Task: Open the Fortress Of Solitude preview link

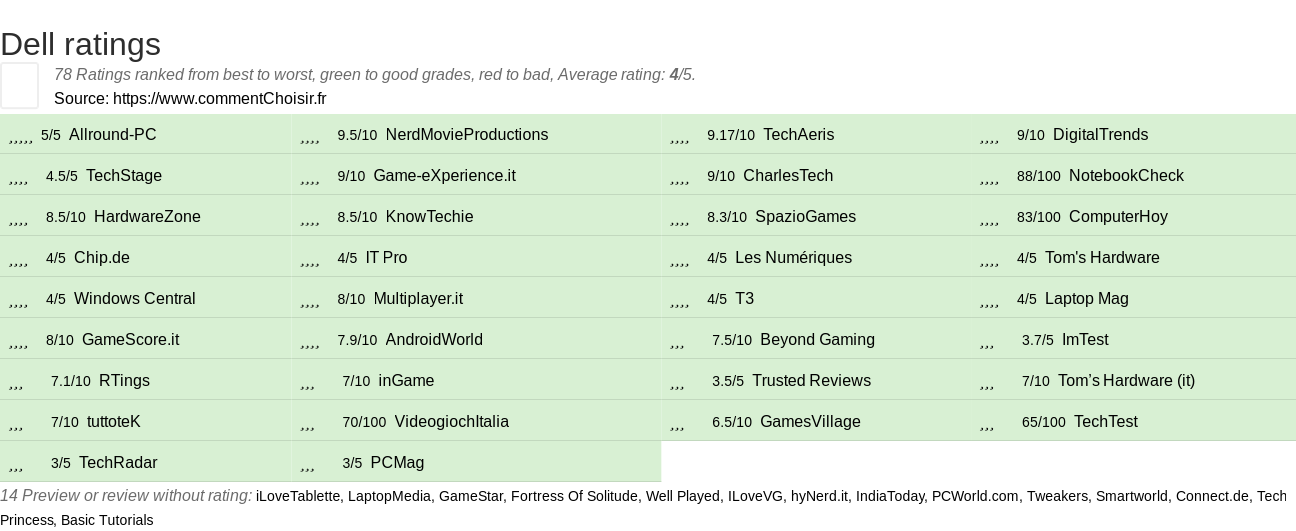Action: click(574, 496)
